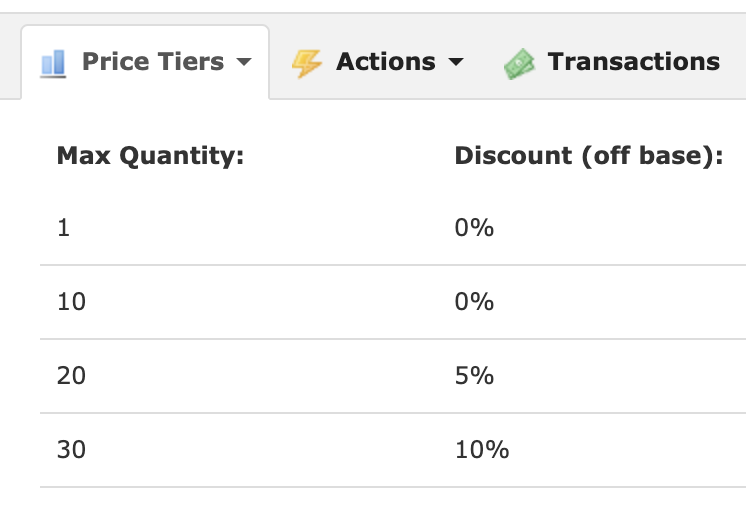The height and width of the screenshot is (512, 746).
Task: Open the Actions tab menu
Action: click(377, 62)
